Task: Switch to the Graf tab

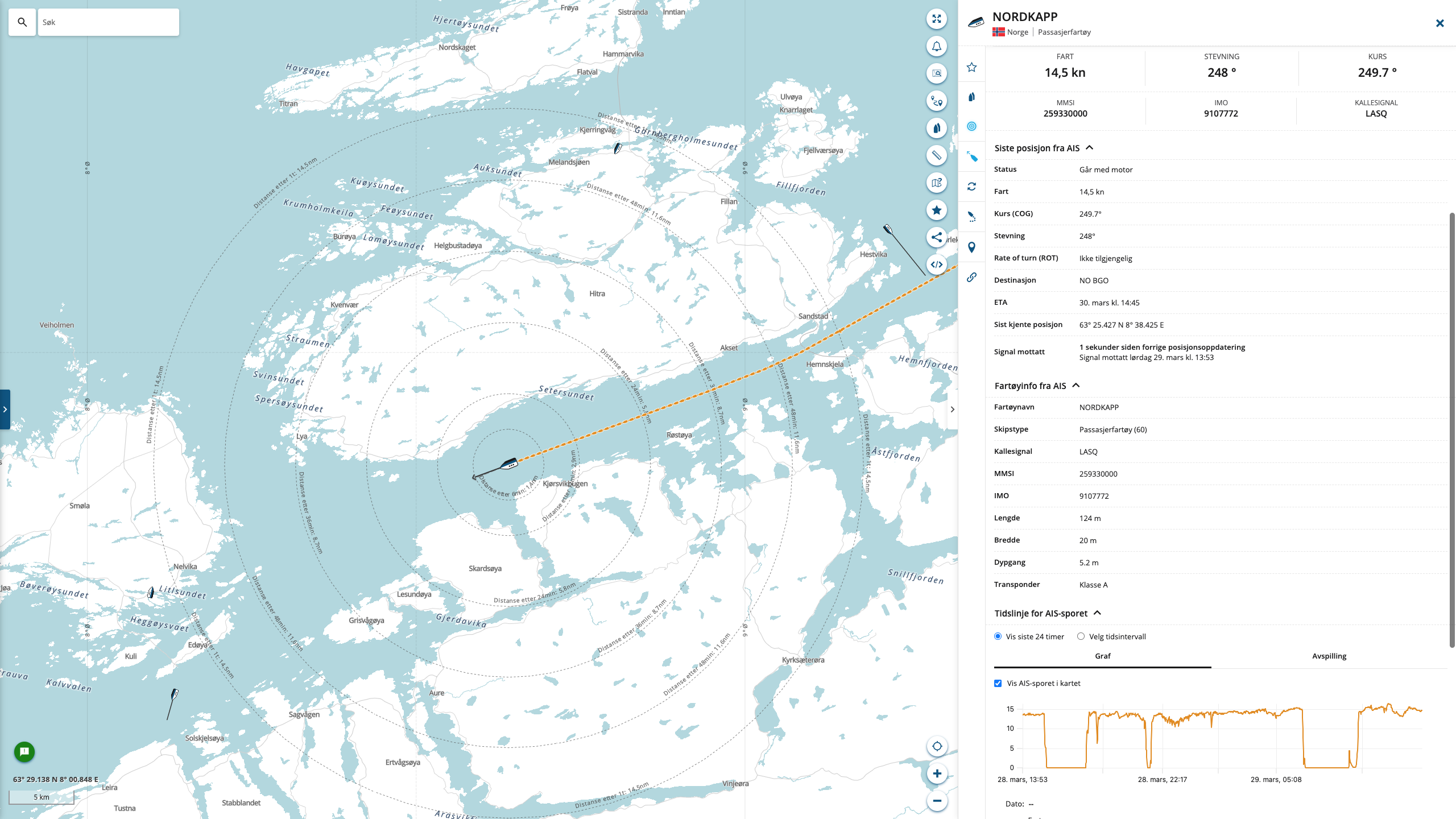Action: click(1102, 656)
